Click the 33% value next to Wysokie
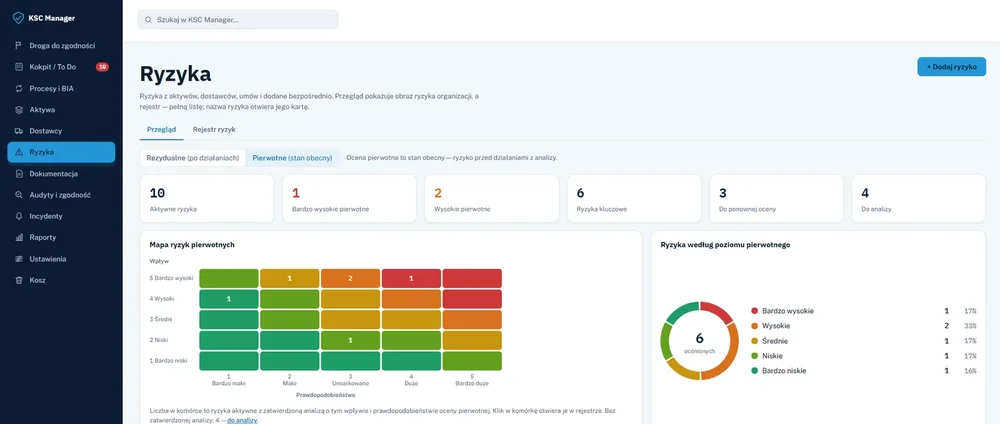The image size is (1000, 424). [971, 326]
